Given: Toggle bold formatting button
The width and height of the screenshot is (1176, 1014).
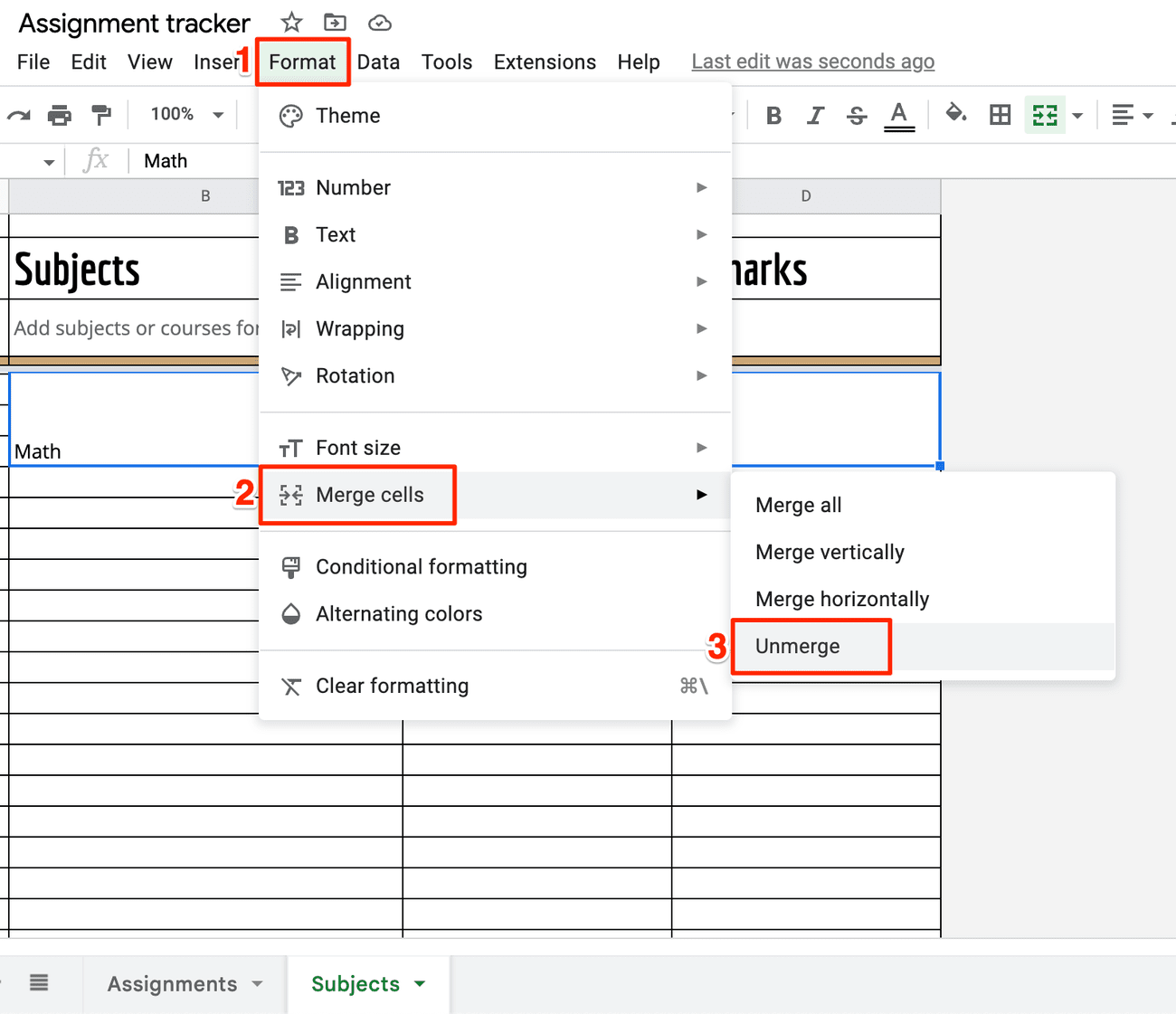Looking at the screenshot, I should (773, 115).
